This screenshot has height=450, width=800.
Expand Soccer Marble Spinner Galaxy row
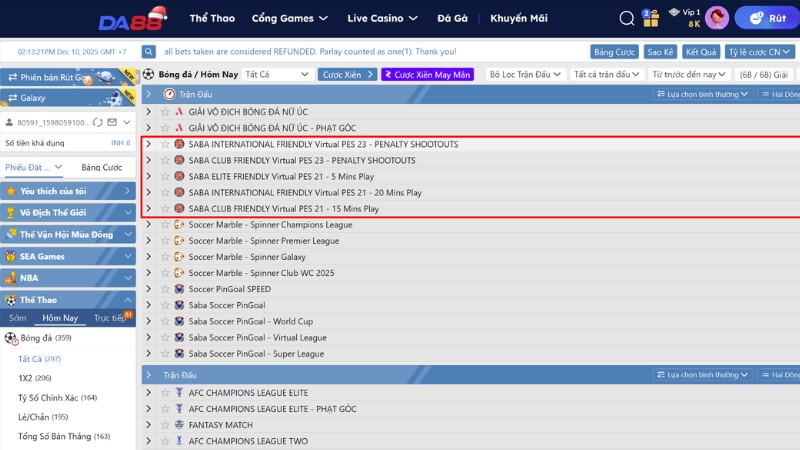point(148,257)
